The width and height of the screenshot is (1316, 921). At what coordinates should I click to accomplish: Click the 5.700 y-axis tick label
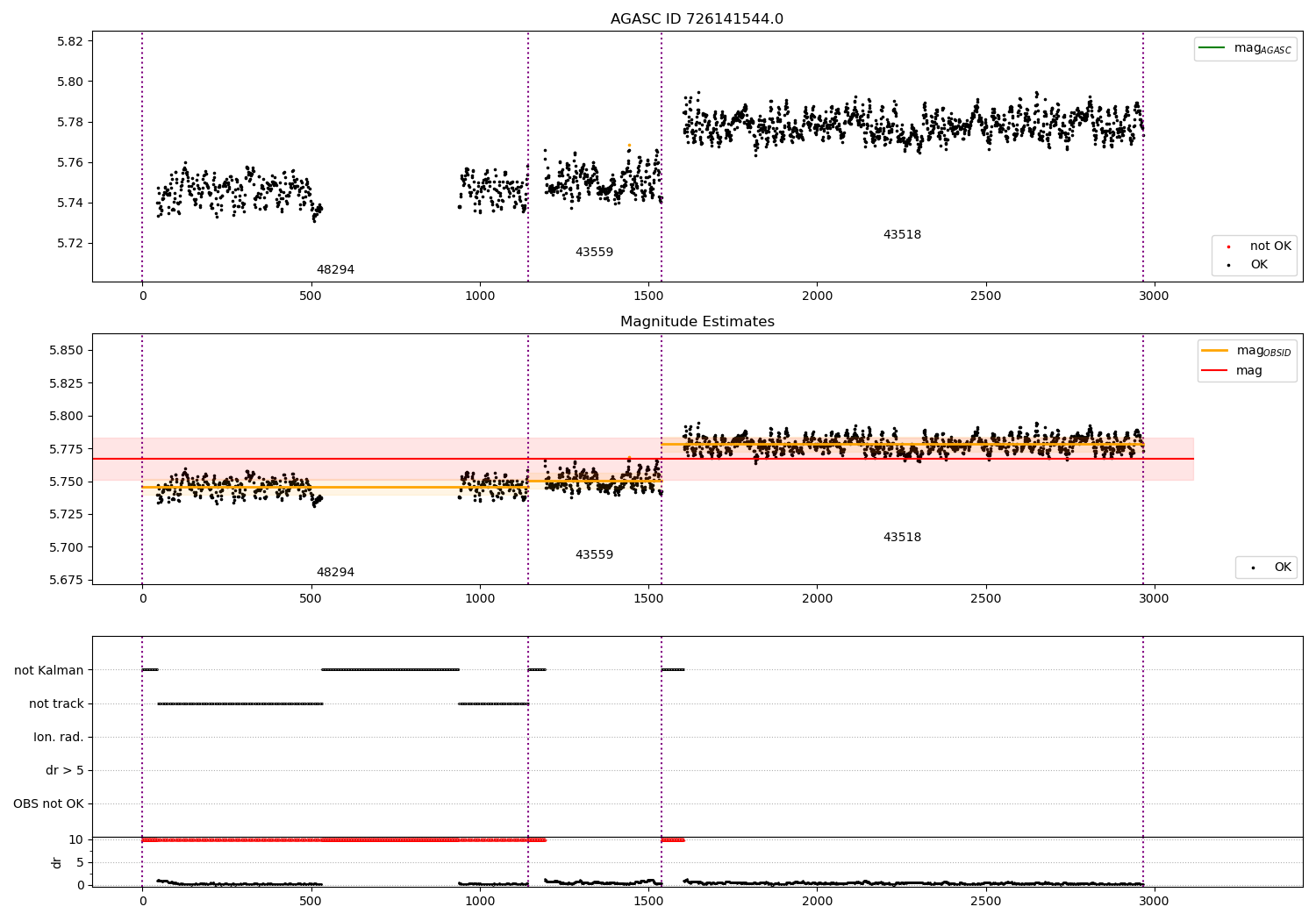[66, 547]
